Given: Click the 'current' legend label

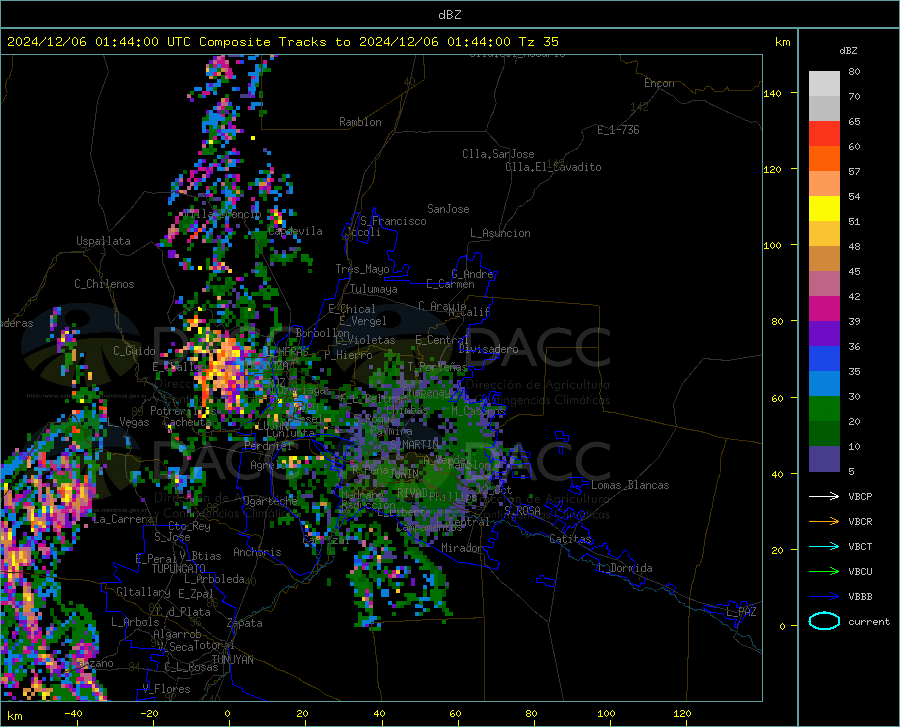Looking at the screenshot, I should 869,622.
